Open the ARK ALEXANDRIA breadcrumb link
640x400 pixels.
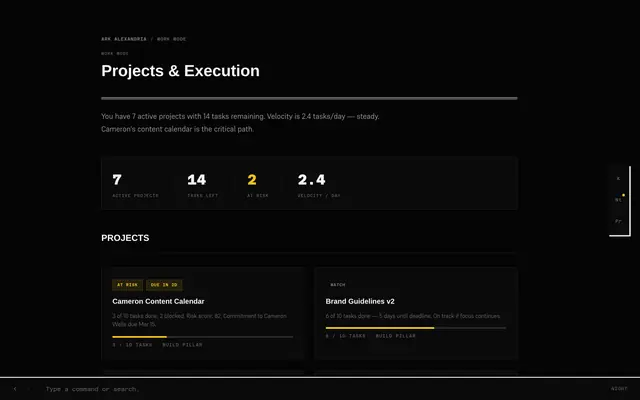tap(124, 39)
